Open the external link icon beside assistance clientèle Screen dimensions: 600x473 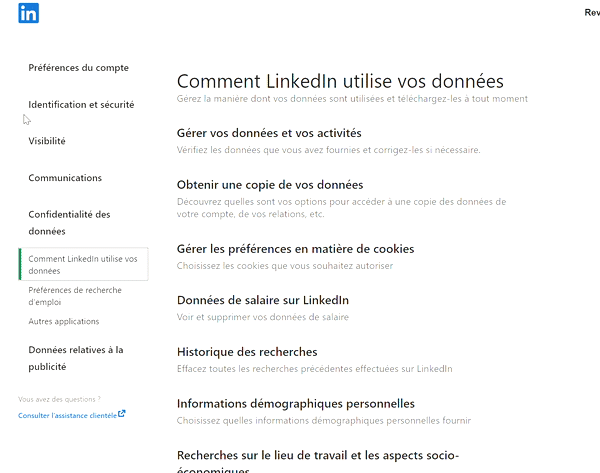point(122,414)
